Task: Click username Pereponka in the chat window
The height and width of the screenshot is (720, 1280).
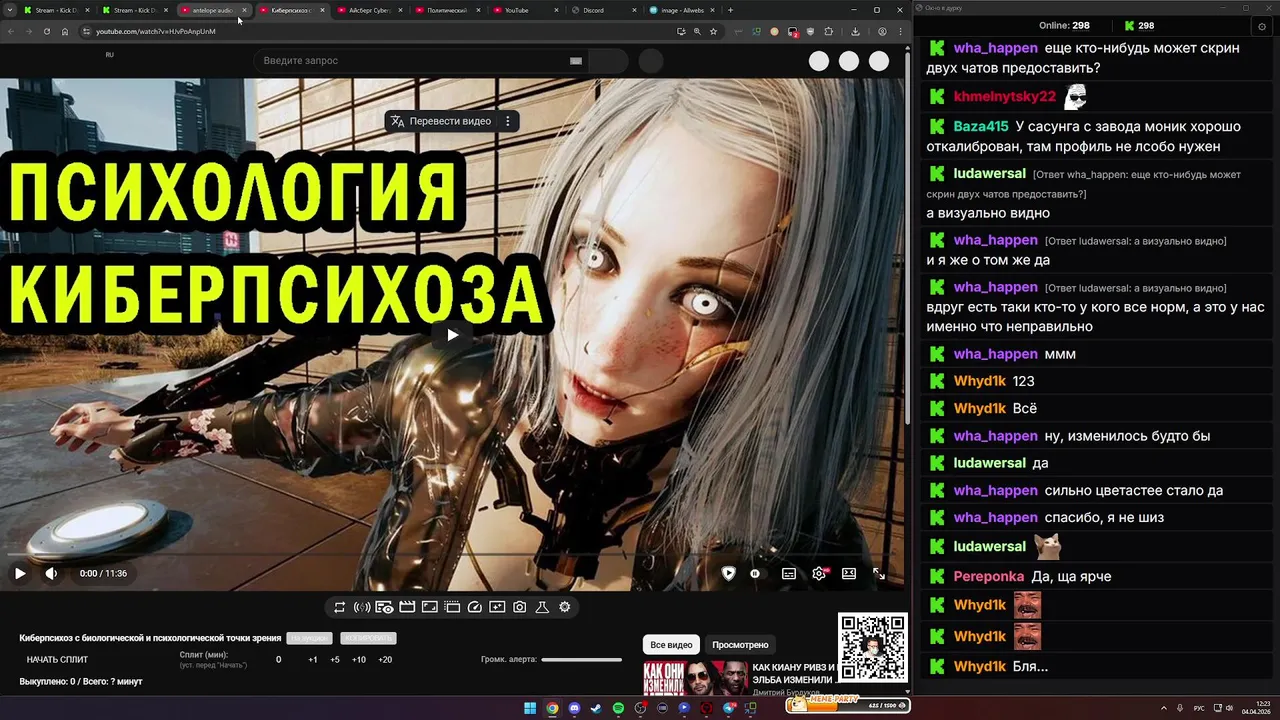Action: pyautogui.click(x=988, y=576)
